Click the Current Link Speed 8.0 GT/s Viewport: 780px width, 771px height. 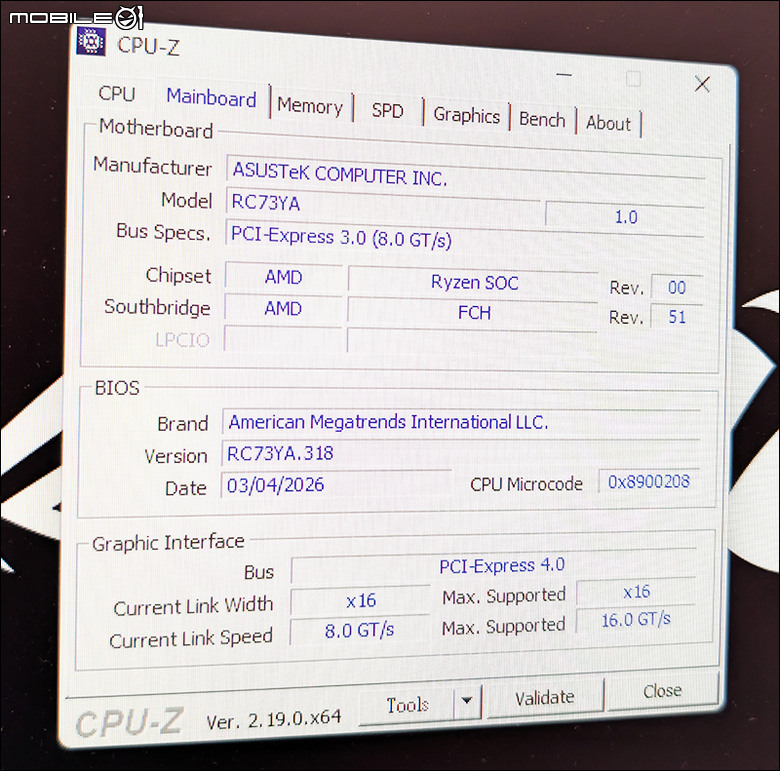359,631
